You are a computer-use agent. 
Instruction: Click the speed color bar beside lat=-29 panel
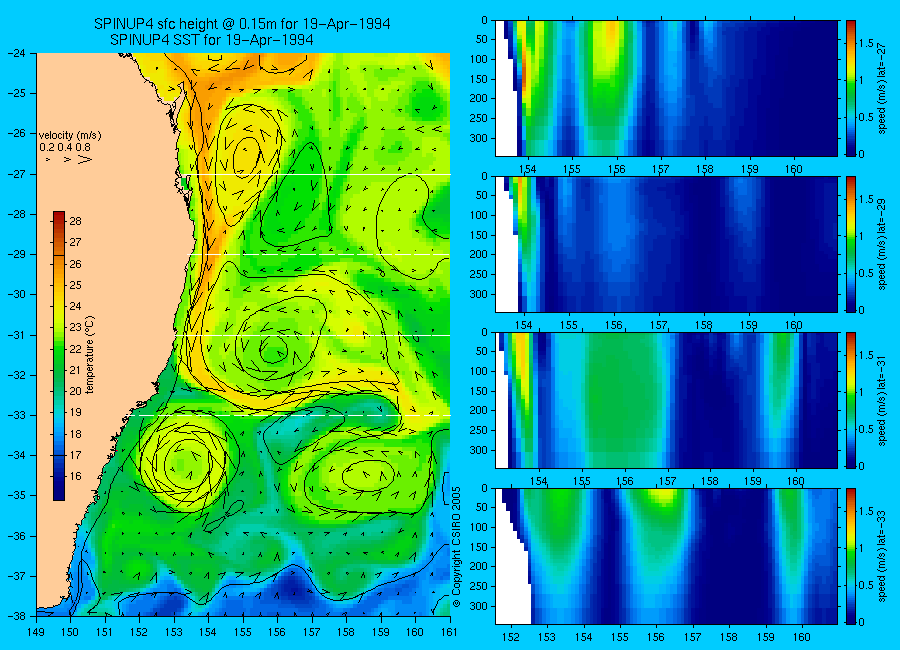851,244
